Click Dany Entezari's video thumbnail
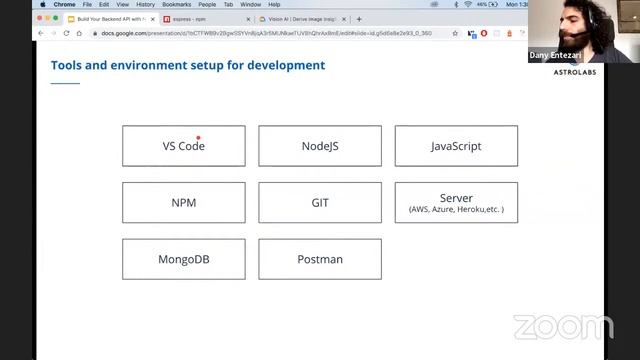The height and width of the screenshot is (360, 640). pos(584,31)
